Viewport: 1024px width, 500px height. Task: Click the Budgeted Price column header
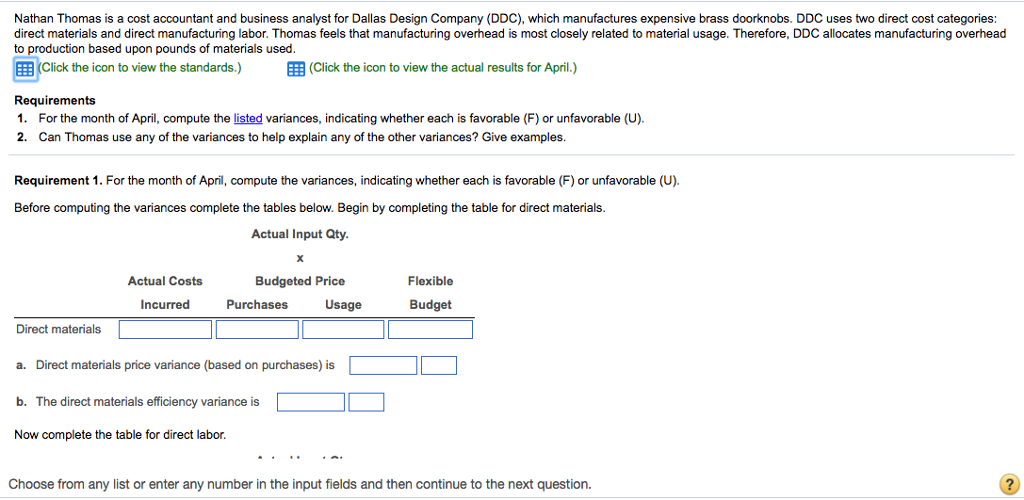pos(300,281)
